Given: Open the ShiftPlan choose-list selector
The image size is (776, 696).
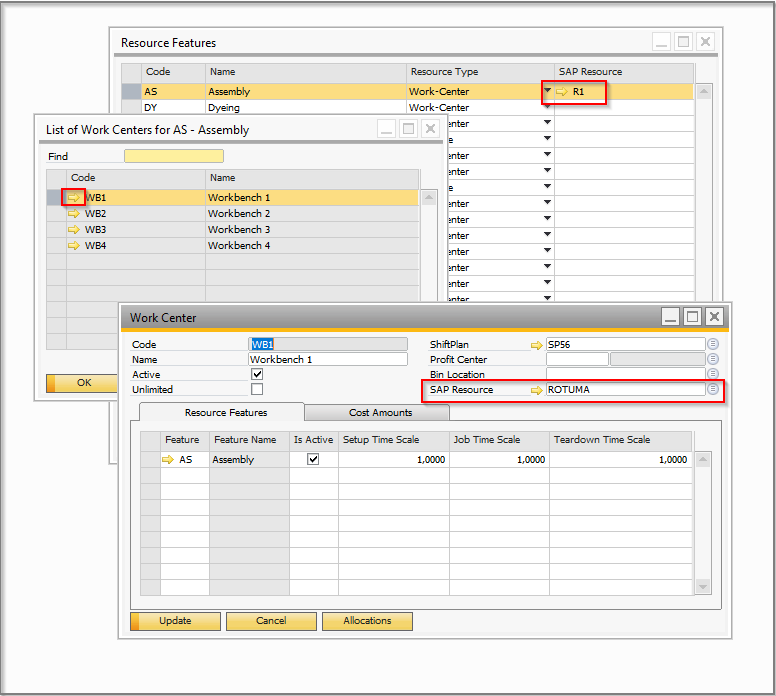Looking at the screenshot, I should [x=713, y=344].
